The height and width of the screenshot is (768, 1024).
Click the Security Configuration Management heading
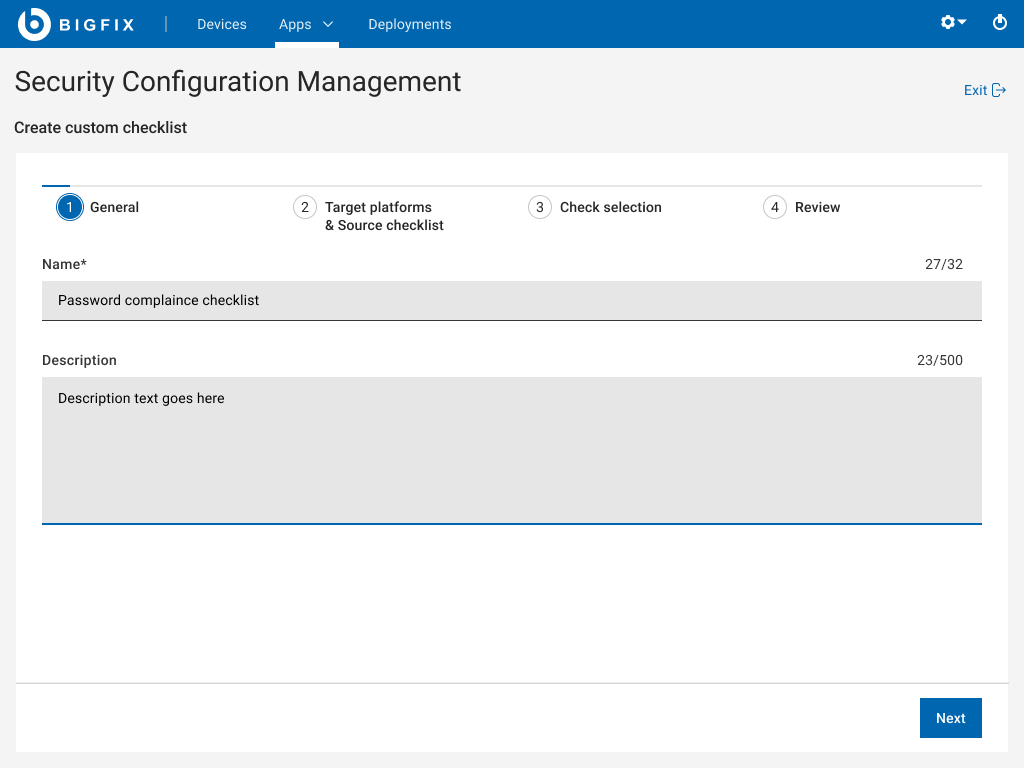point(238,82)
